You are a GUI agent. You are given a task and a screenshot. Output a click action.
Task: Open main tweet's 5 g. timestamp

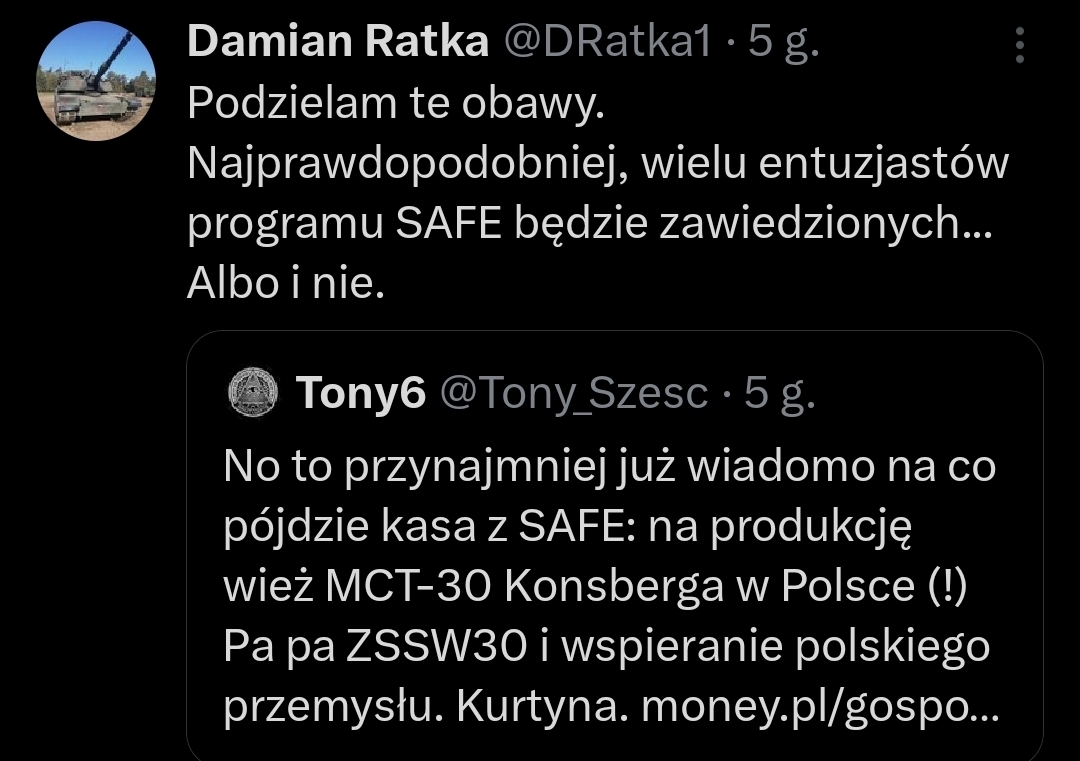pyautogui.click(x=783, y=42)
